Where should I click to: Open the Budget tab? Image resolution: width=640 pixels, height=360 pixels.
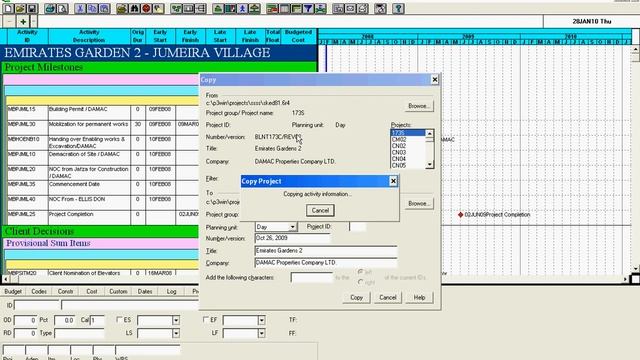(13, 291)
